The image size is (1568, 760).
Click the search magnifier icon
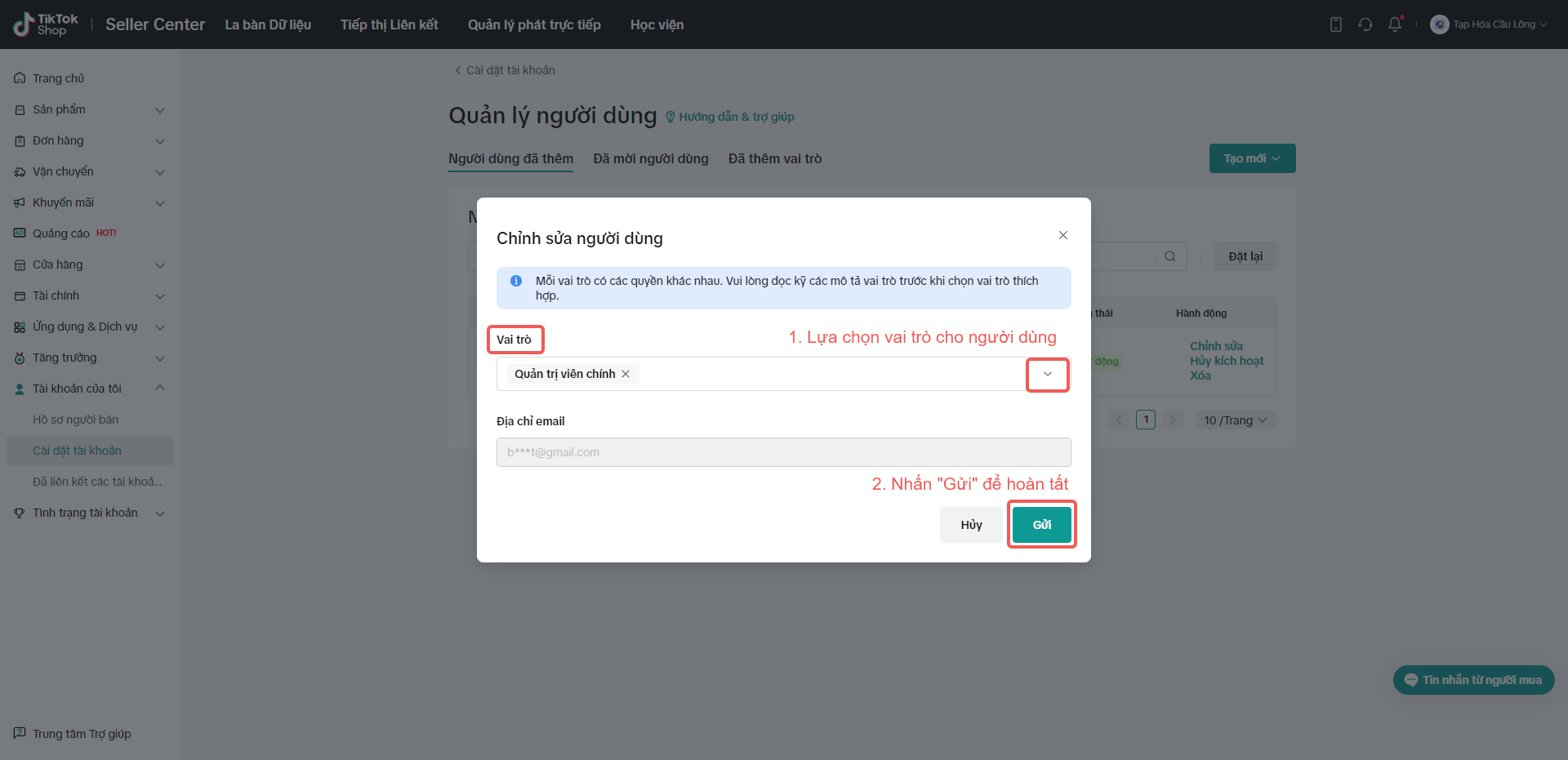(x=1169, y=256)
